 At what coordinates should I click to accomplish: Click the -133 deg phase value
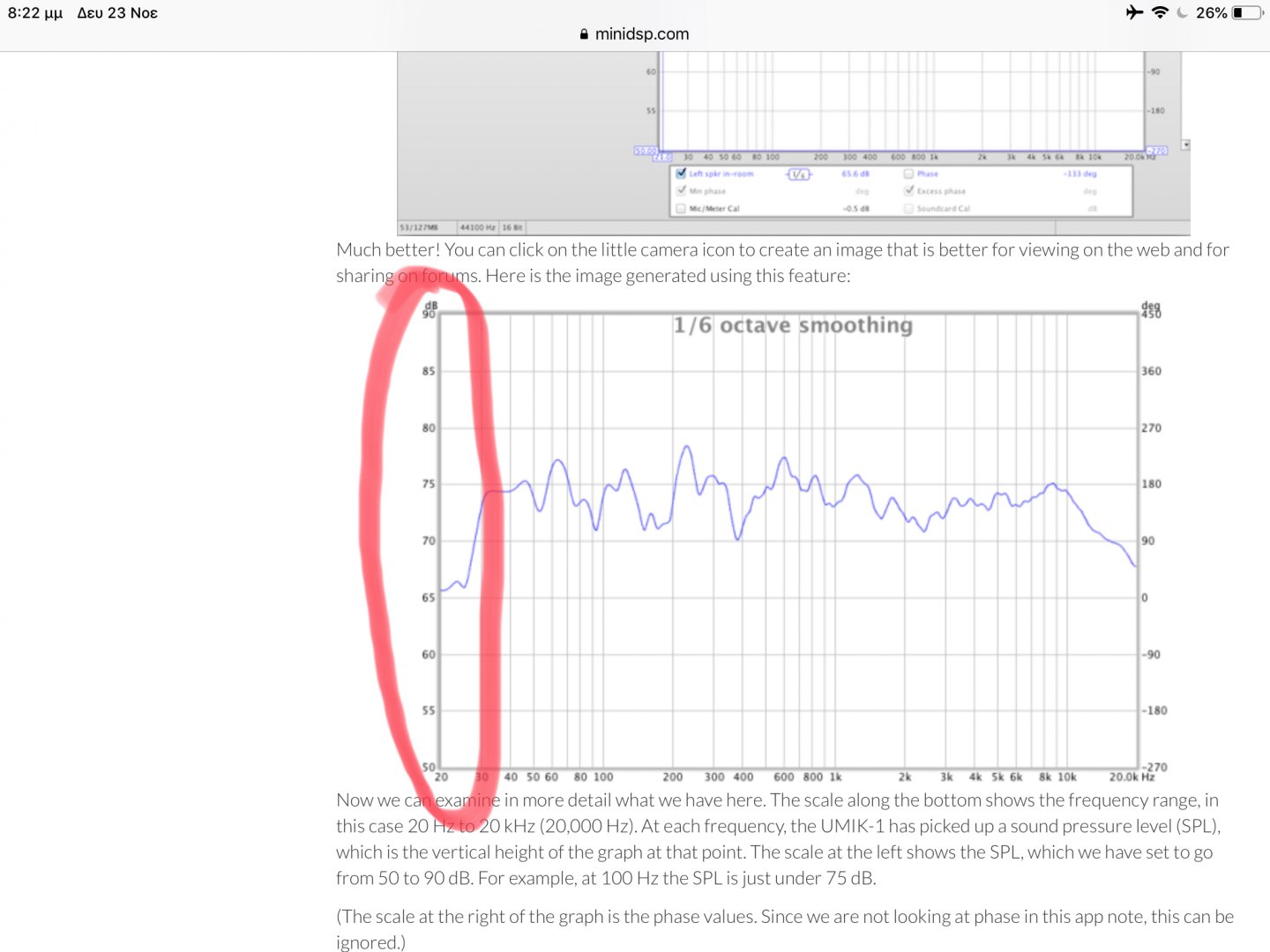(1080, 175)
